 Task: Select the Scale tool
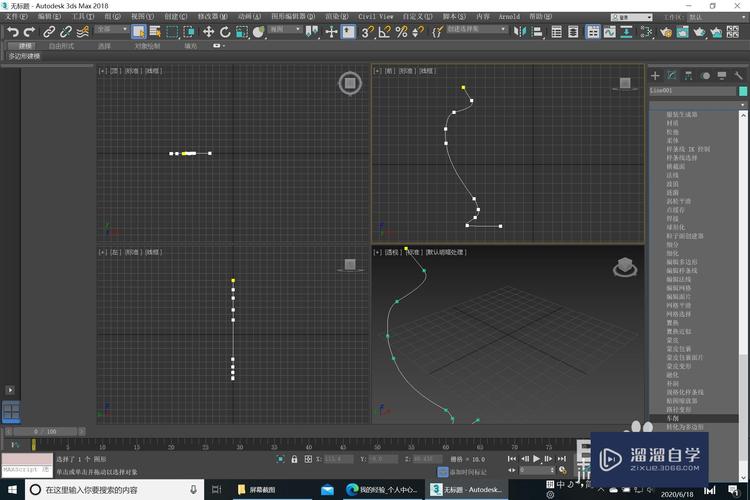tap(242, 32)
